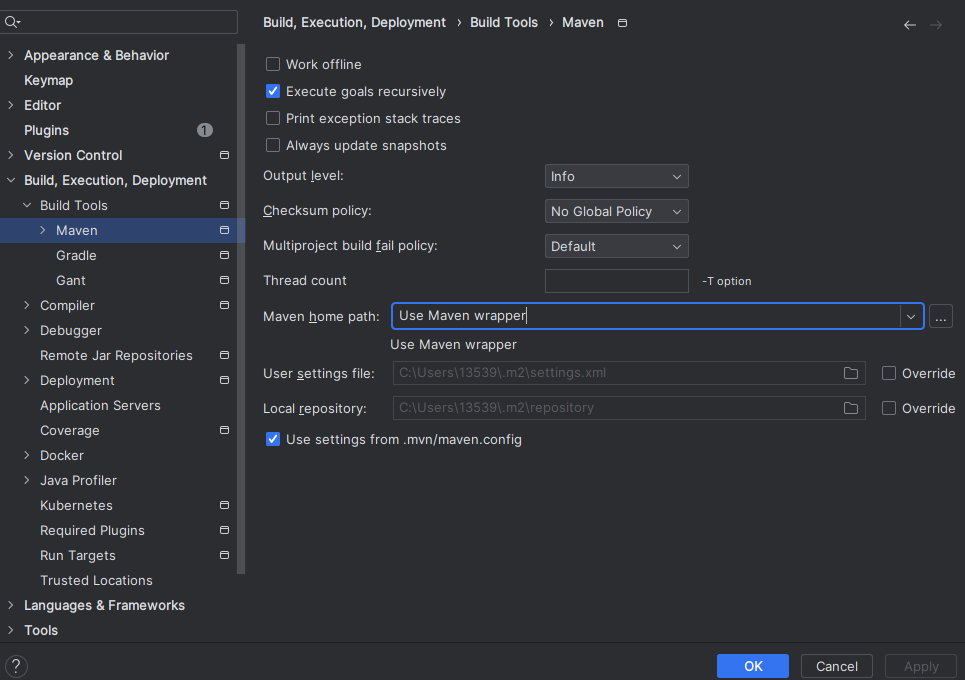Select Gradle under Build Tools
The image size is (965, 680).
(x=76, y=255)
